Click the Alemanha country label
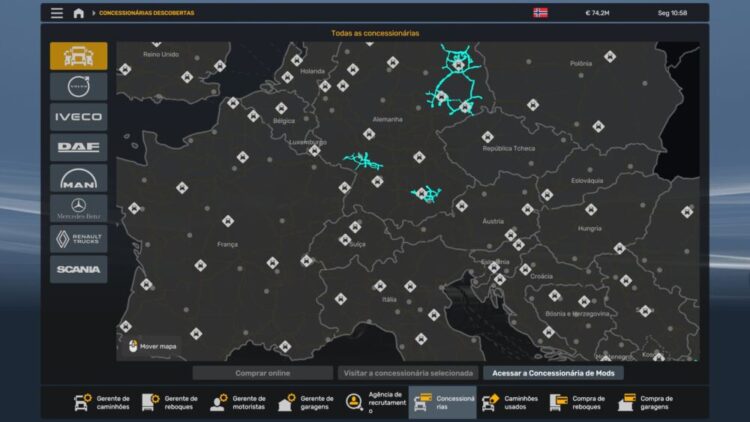 click(387, 119)
